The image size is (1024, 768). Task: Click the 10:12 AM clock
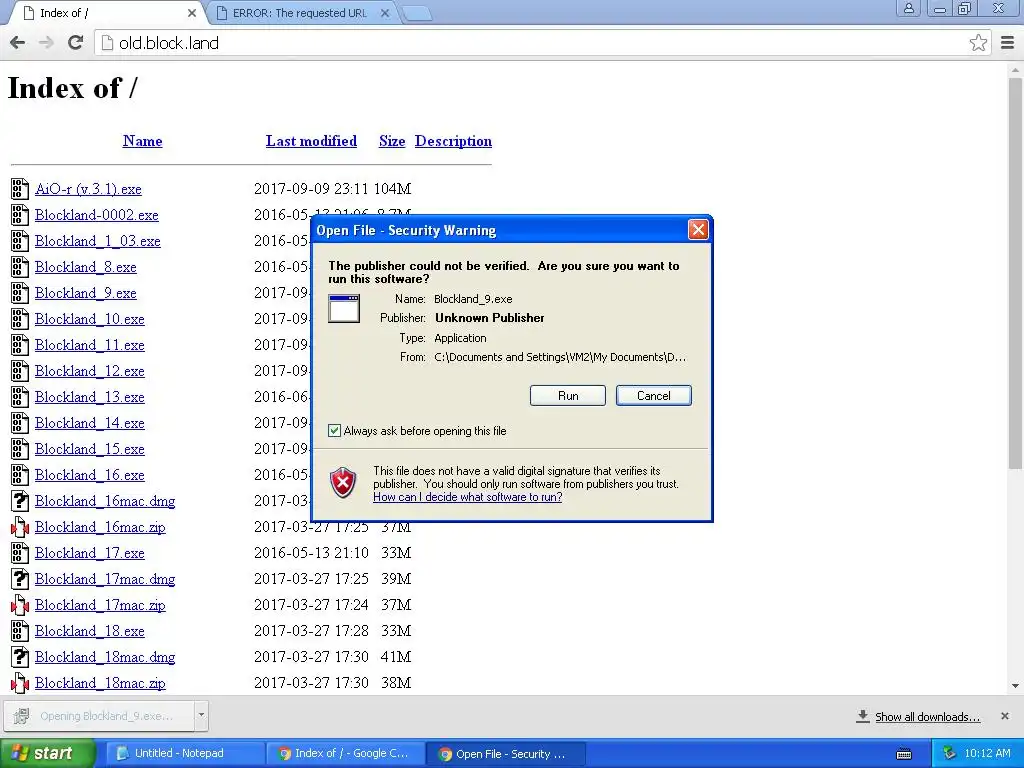987,753
